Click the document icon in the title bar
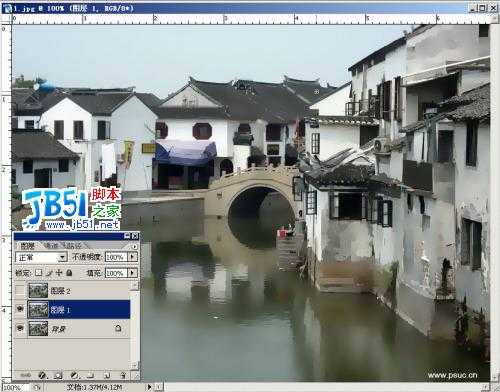The image size is (500, 392). point(7,8)
